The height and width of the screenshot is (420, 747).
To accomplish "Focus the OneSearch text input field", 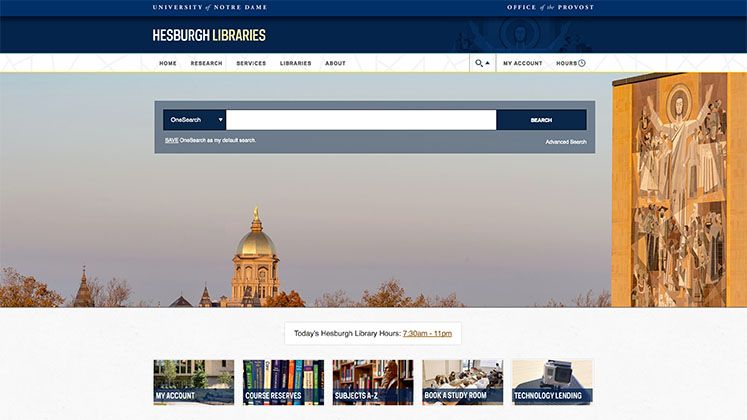I will (x=361, y=120).
